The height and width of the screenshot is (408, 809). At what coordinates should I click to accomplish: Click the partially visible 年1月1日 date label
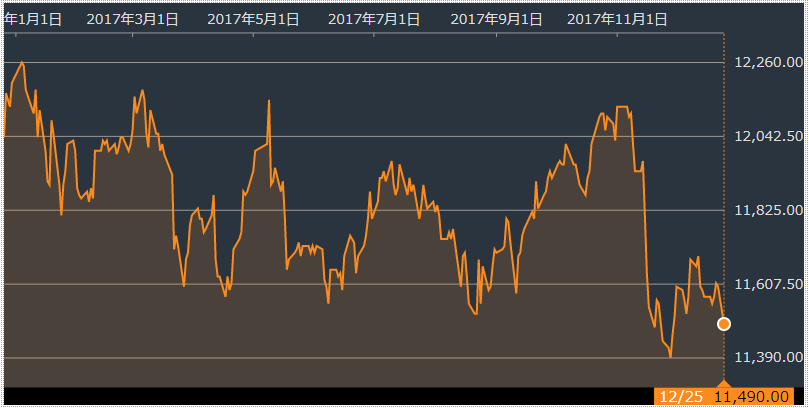coord(33,20)
